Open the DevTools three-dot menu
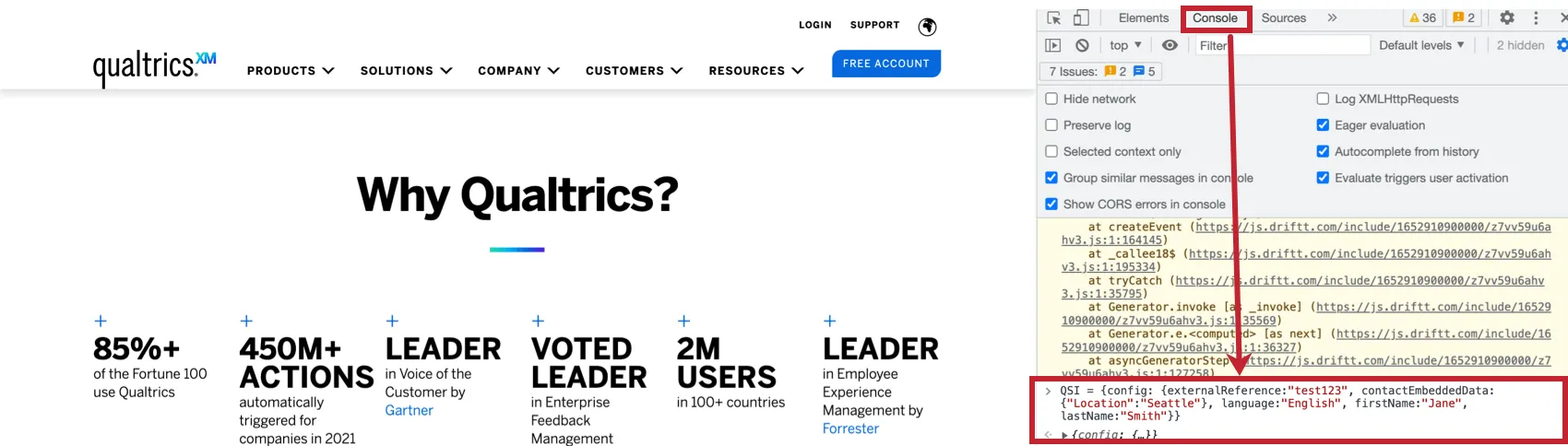The image size is (1568, 446). coord(1536,18)
